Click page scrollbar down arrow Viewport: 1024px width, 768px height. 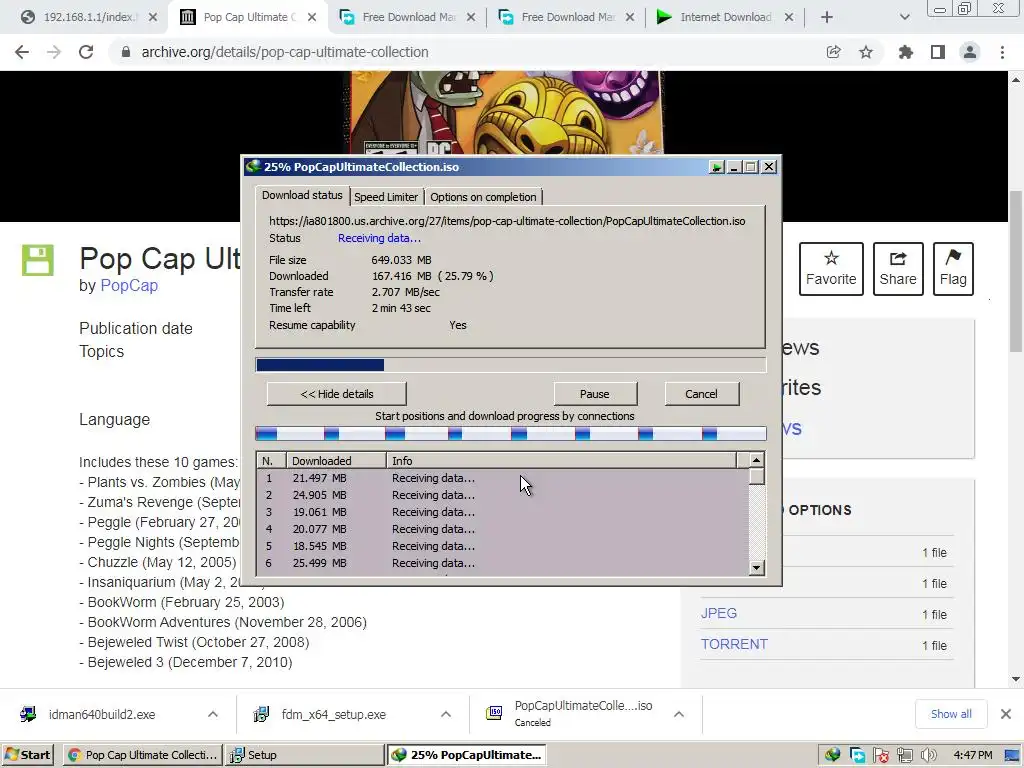click(x=1016, y=679)
